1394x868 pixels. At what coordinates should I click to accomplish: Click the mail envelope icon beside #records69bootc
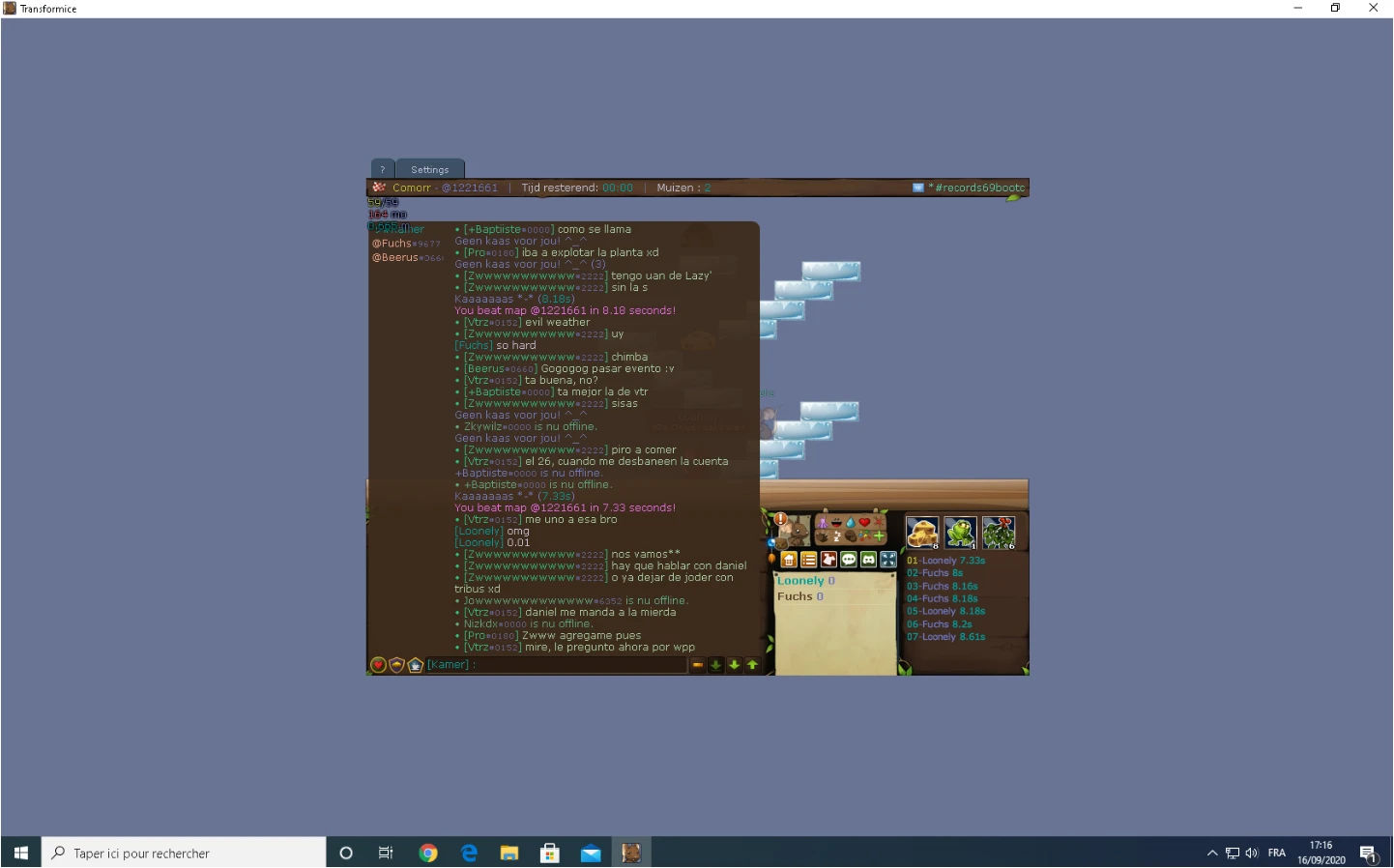(918, 188)
